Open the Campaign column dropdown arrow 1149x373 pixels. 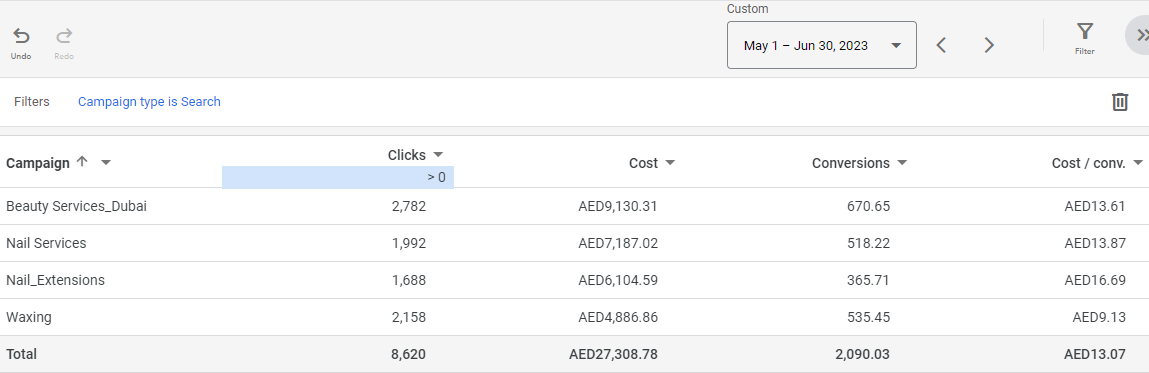coord(106,163)
